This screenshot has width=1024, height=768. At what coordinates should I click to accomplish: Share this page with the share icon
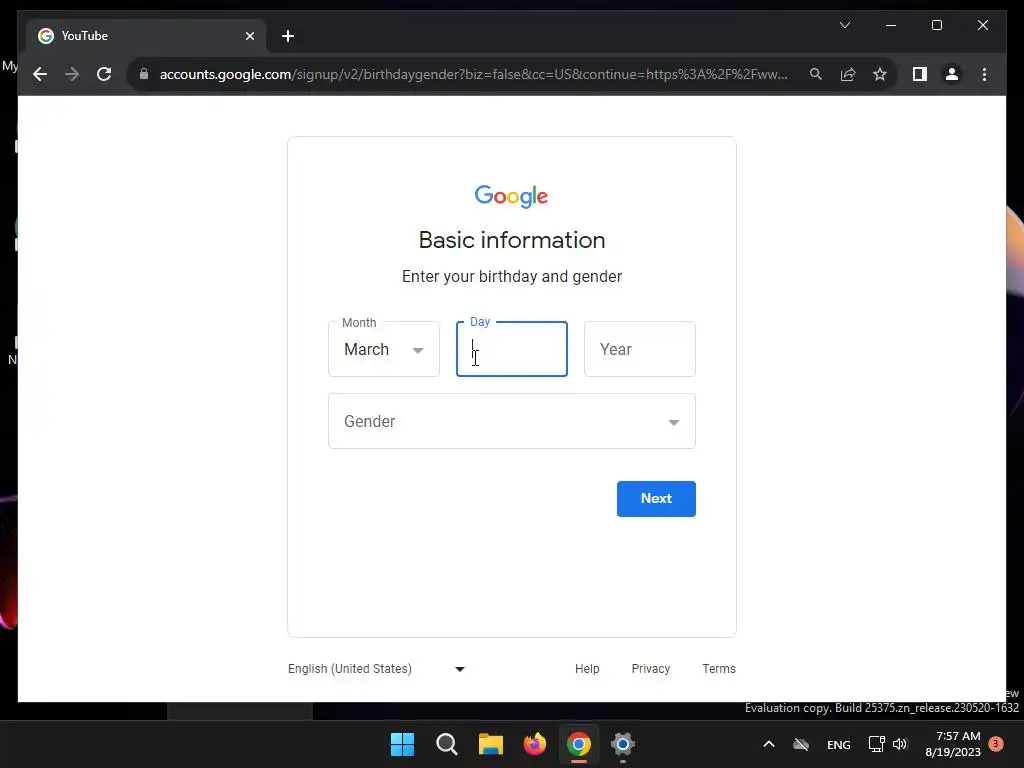848,74
